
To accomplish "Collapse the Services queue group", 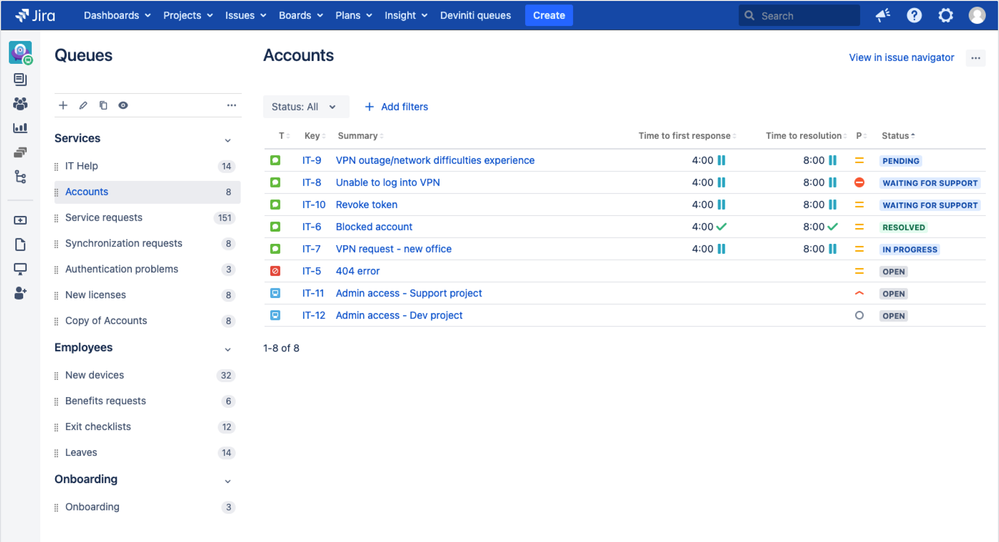I will point(227,140).
